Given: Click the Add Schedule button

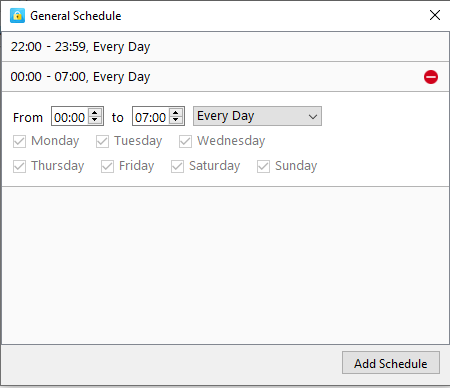Looking at the screenshot, I should 391,363.
